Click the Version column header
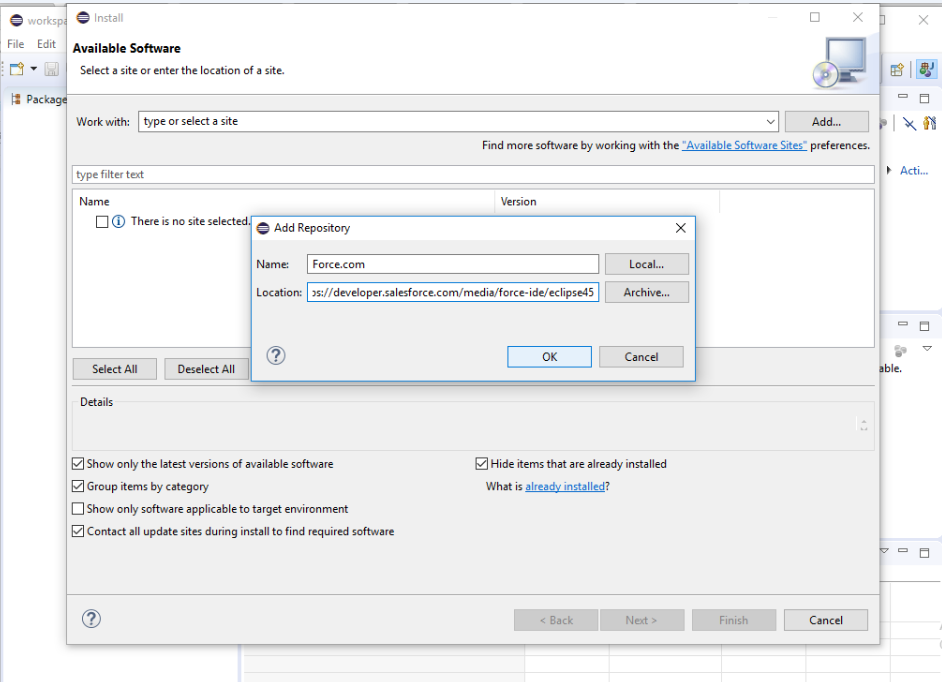The height and width of the screenshot is (682, 942). (518, 202)
